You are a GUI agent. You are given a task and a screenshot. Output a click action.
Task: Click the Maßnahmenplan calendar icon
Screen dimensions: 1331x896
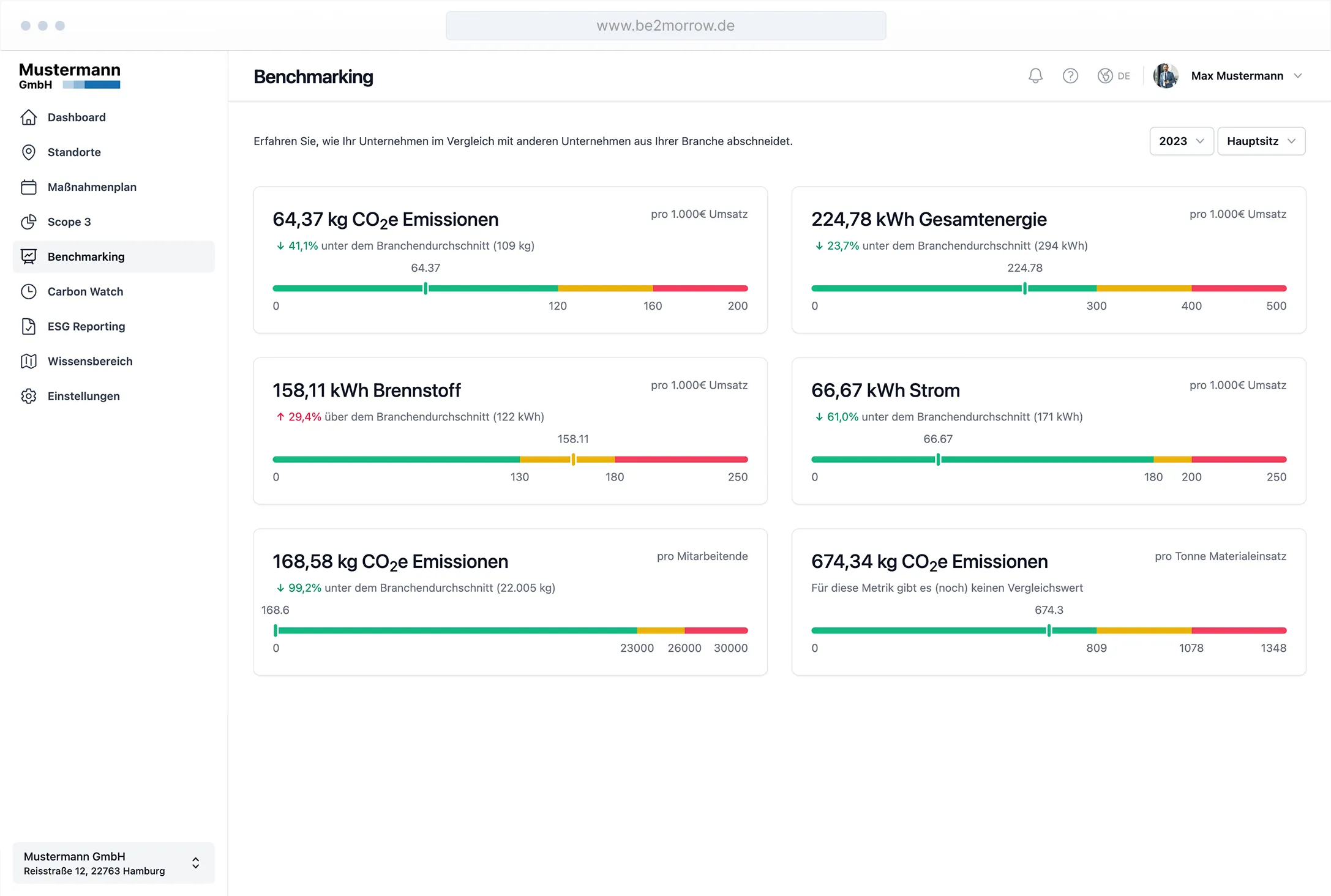(x=29, y=187)
